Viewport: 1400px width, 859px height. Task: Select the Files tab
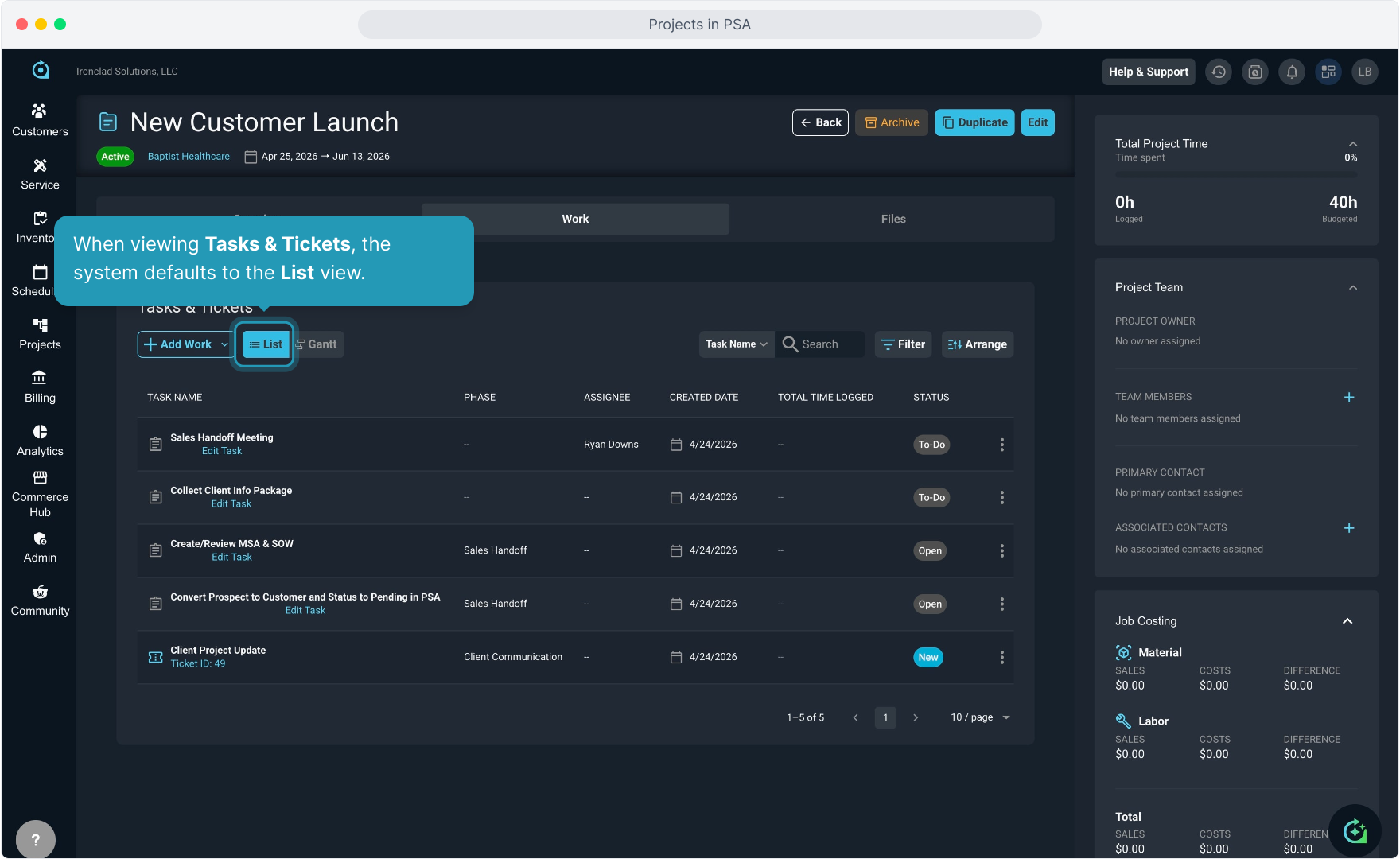(x=893, y=219)
